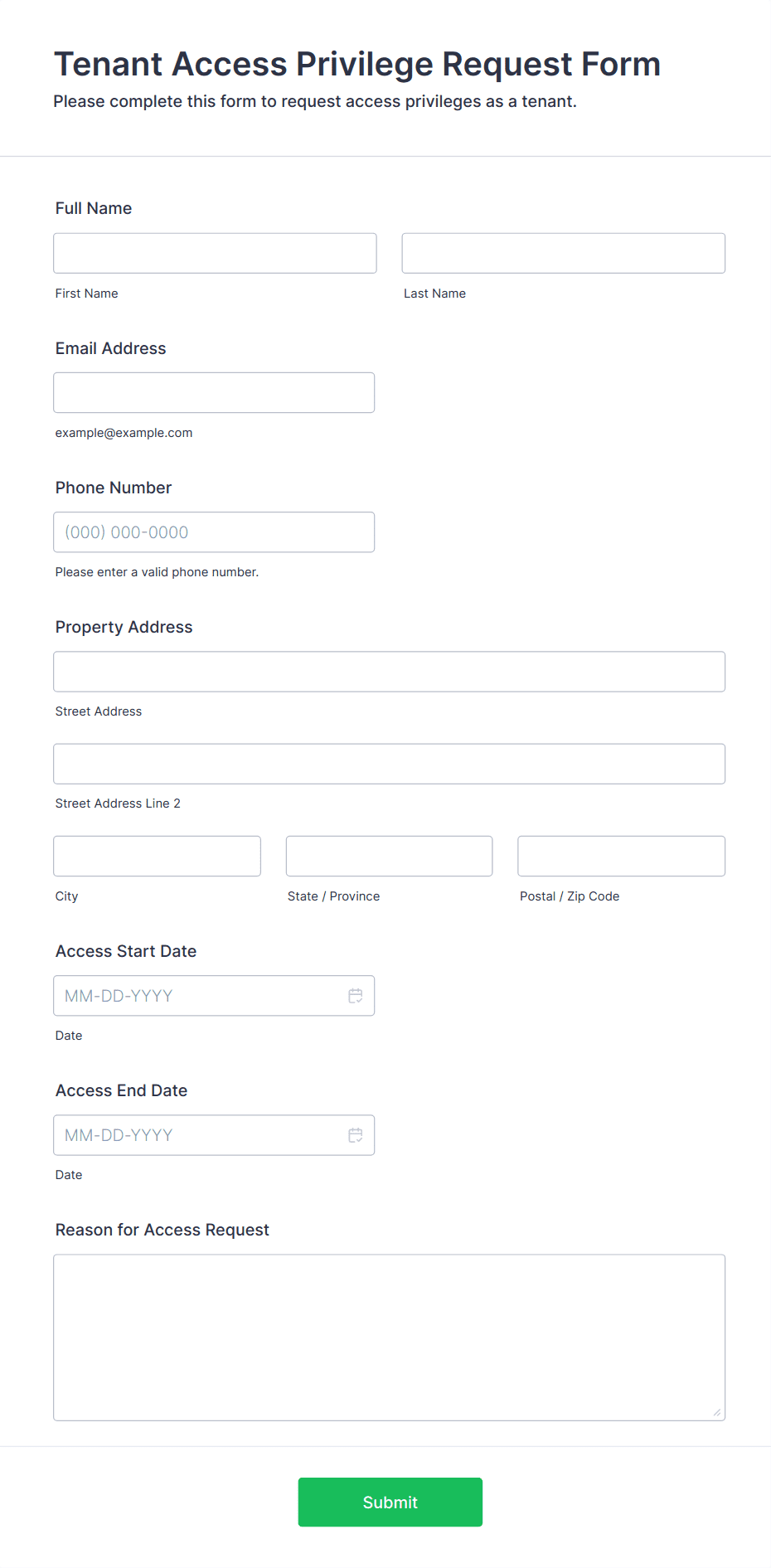771x1568 pixels.
Task: Click the Last Name input field
Action: pos(563,253)
